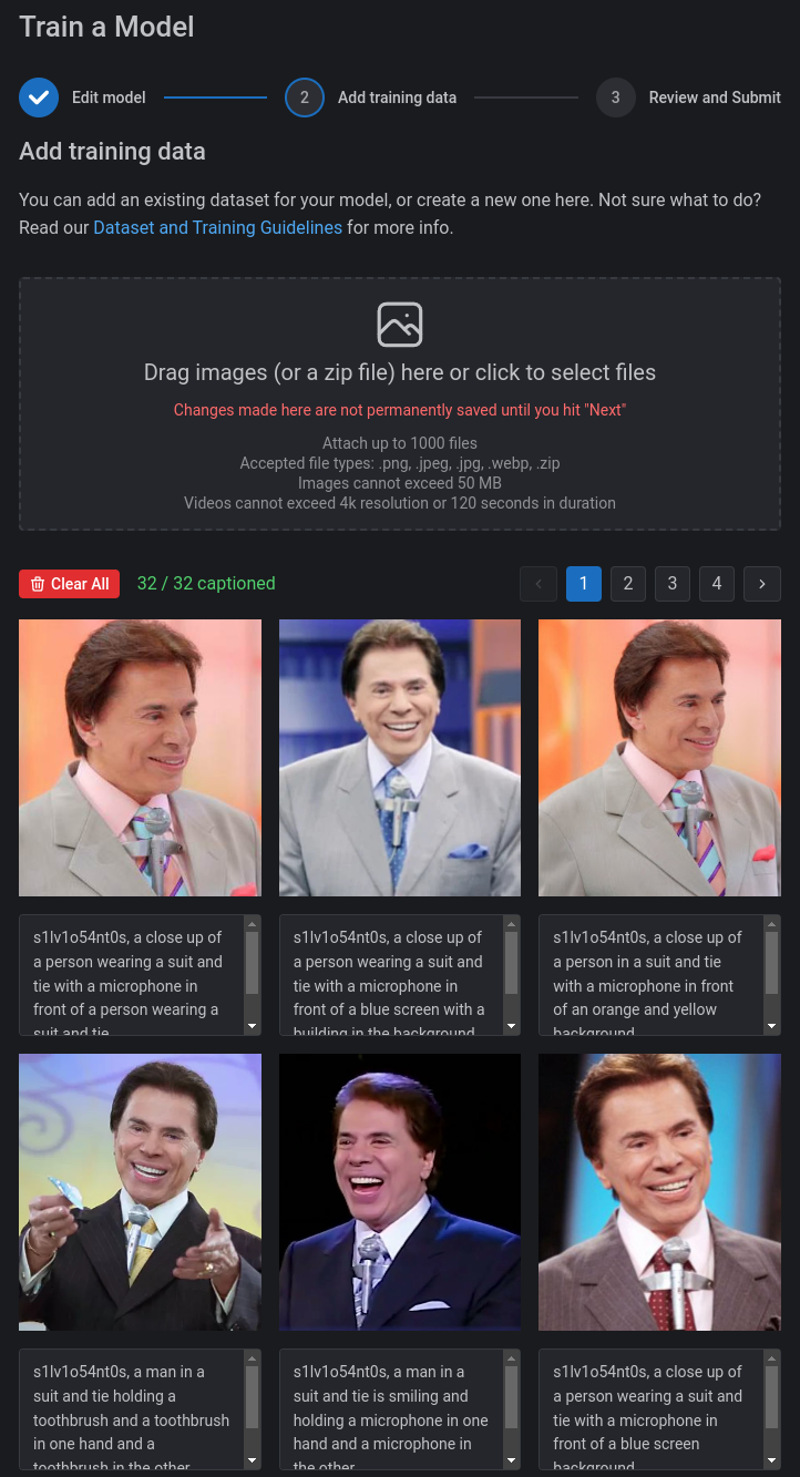Go to next page with right chevron
The width and height of the screenshot is (800, 1477).
coord(762,584)
